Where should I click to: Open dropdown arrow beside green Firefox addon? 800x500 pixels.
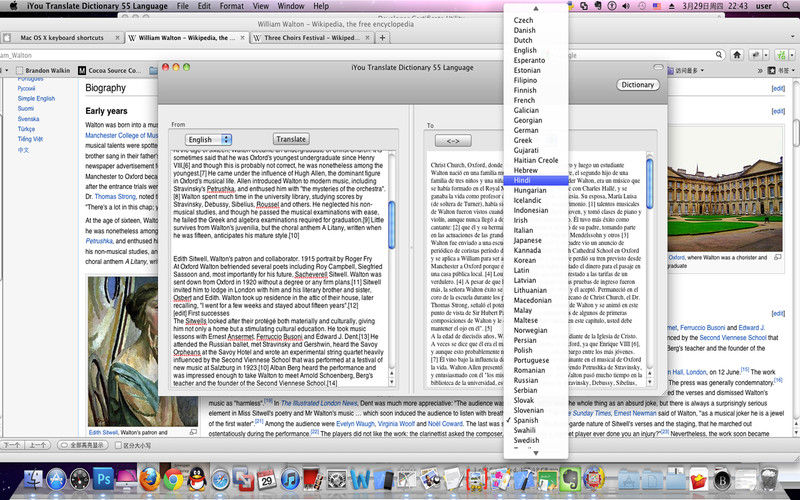click(x=792, y=55)
